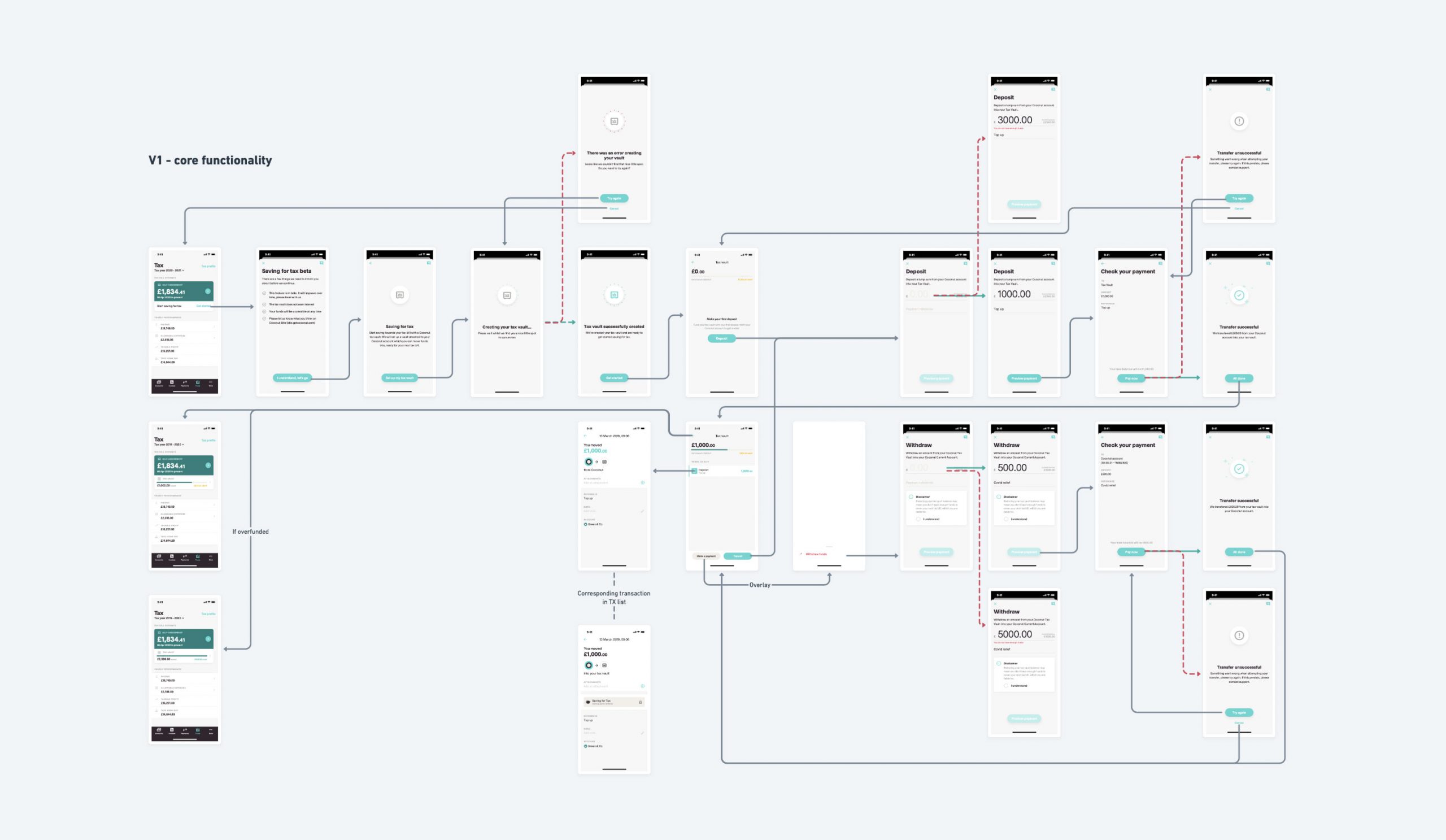
Task: Switch to Payments tab on 2020-2021 Tax screen
Action: 185,383
